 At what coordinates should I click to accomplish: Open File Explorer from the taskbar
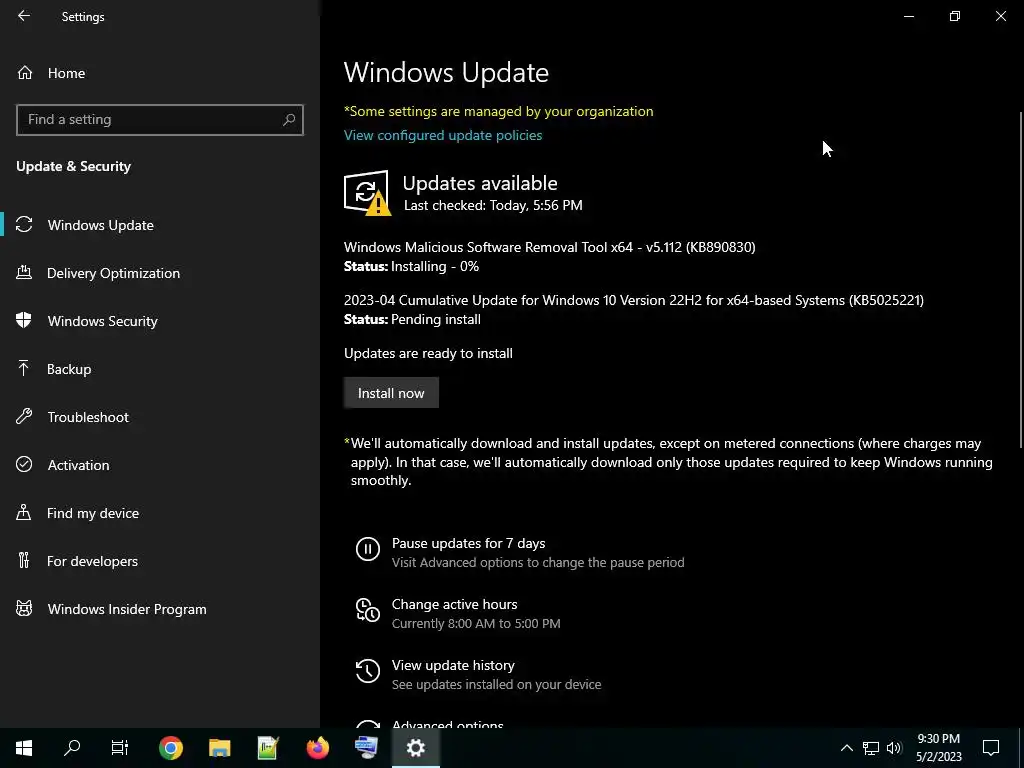219,748
